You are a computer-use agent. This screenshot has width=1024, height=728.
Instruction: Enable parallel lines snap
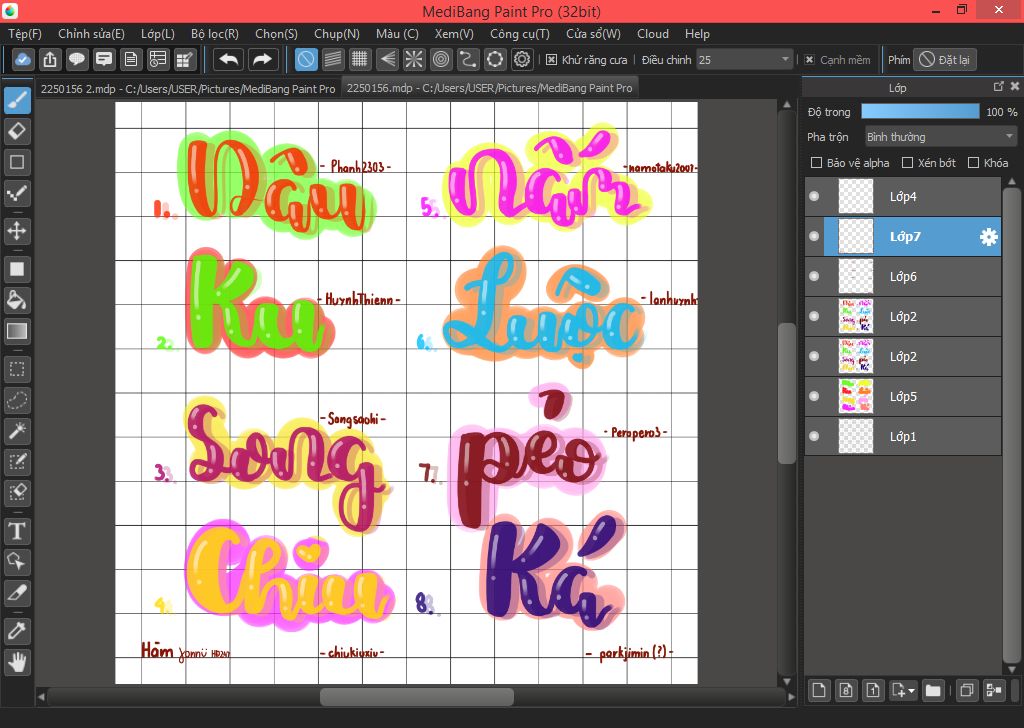[333, 60]
